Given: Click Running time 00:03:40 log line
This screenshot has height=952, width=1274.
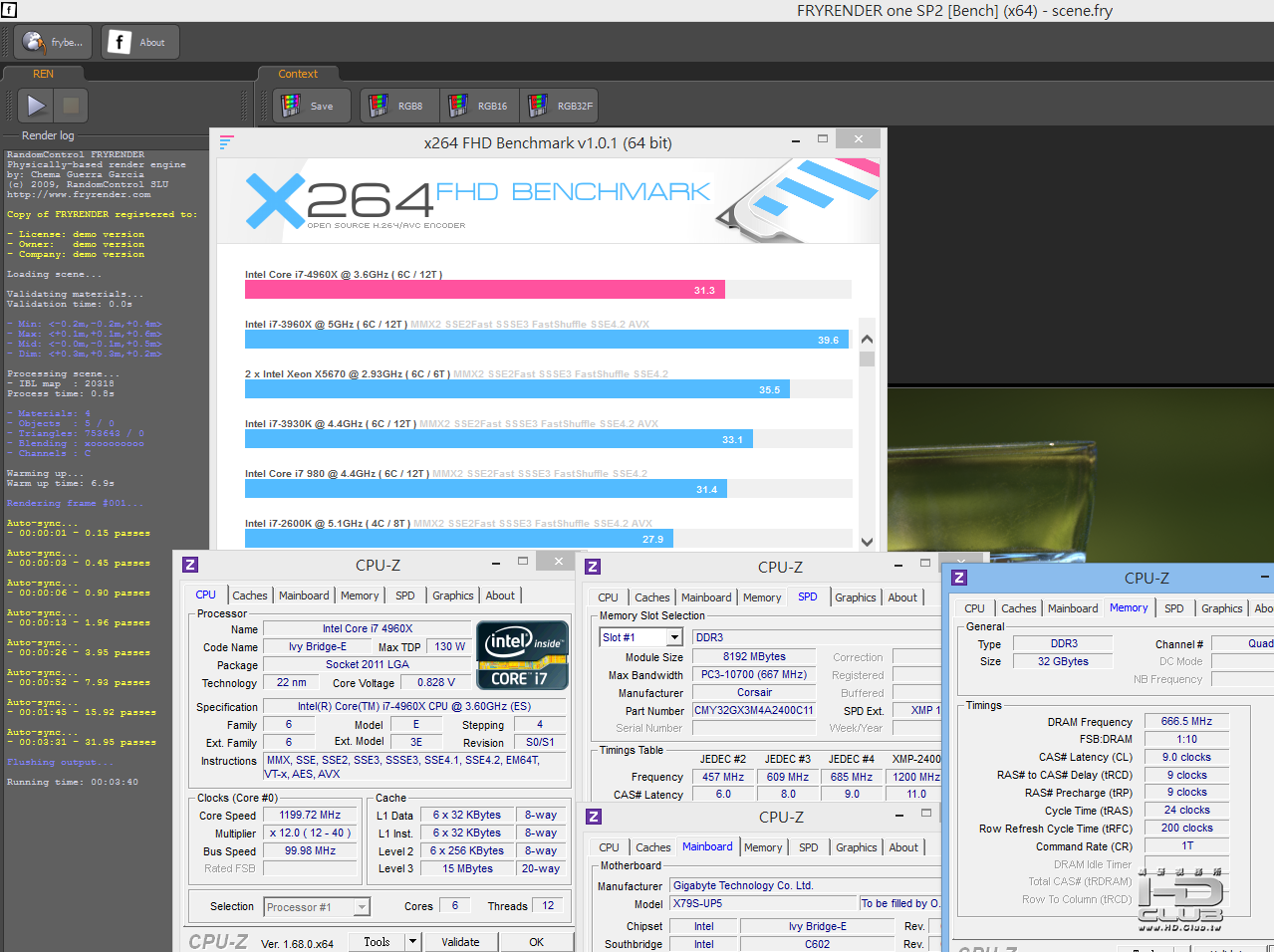Looking at the screenshot, I should tap(73, 782).
